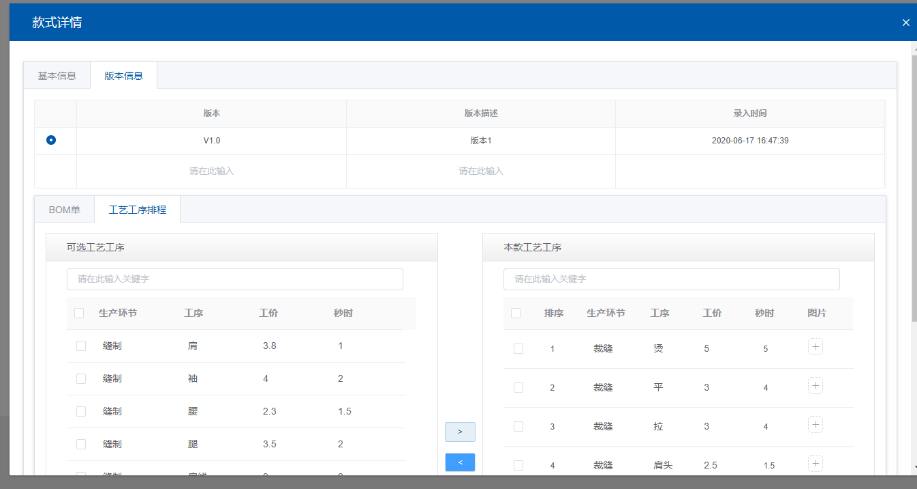917x489 pixels.
Task: Open the BOM单 tab
Action: pos(65,210)
